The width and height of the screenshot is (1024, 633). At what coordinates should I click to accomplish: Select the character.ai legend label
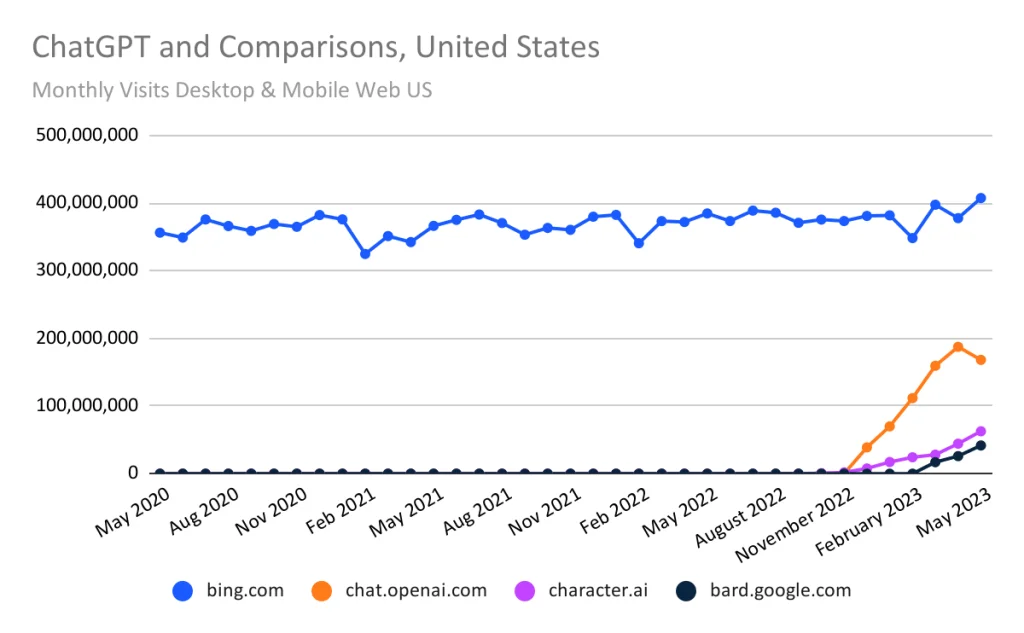point(598,591)
